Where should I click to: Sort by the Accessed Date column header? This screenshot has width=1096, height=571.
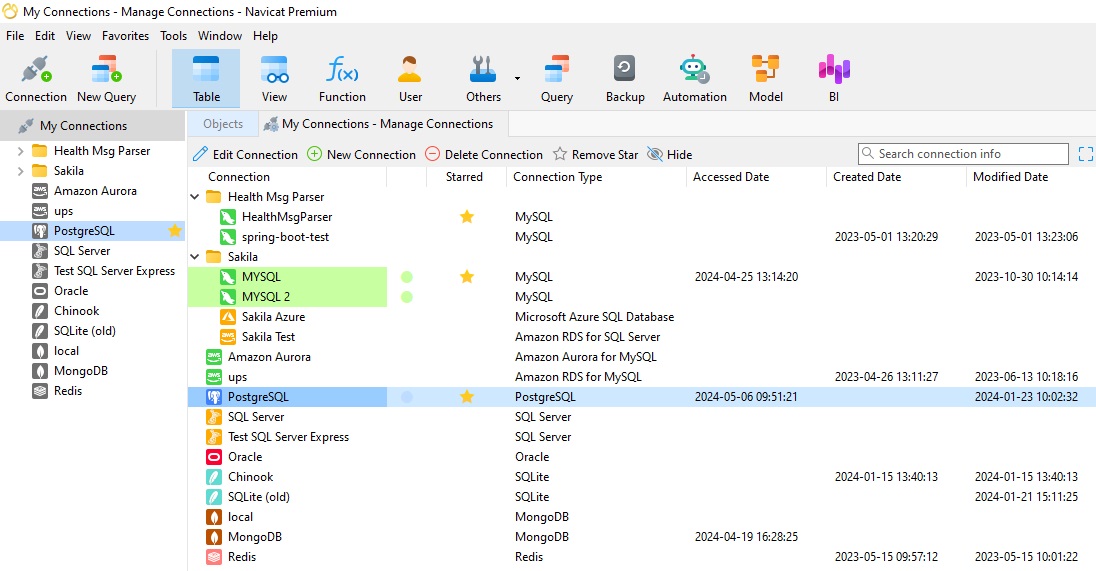tap(756, 177)
